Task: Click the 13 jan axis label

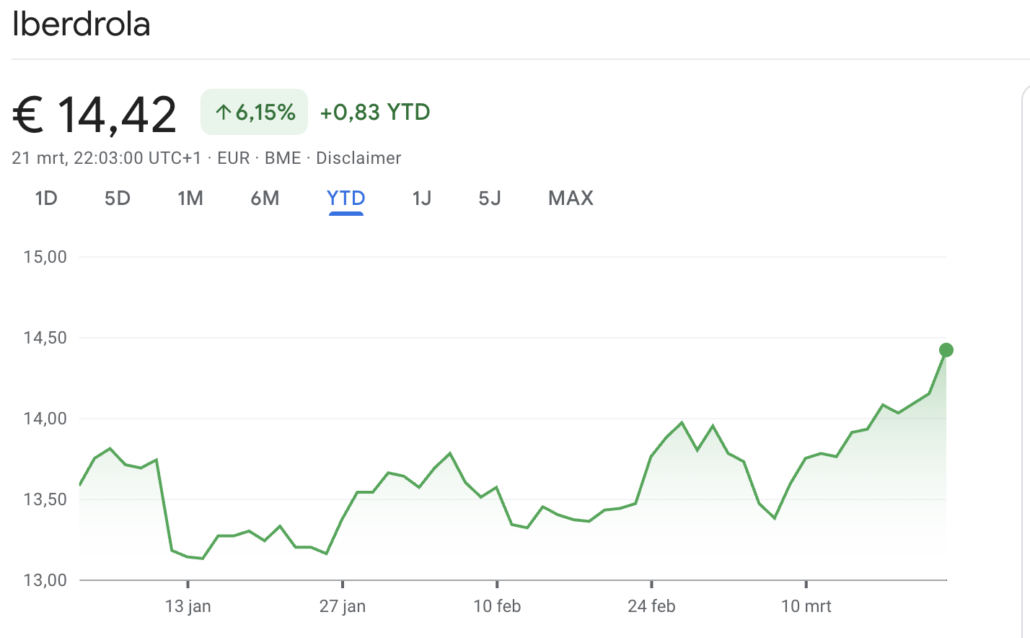Action: coord(188,606)
